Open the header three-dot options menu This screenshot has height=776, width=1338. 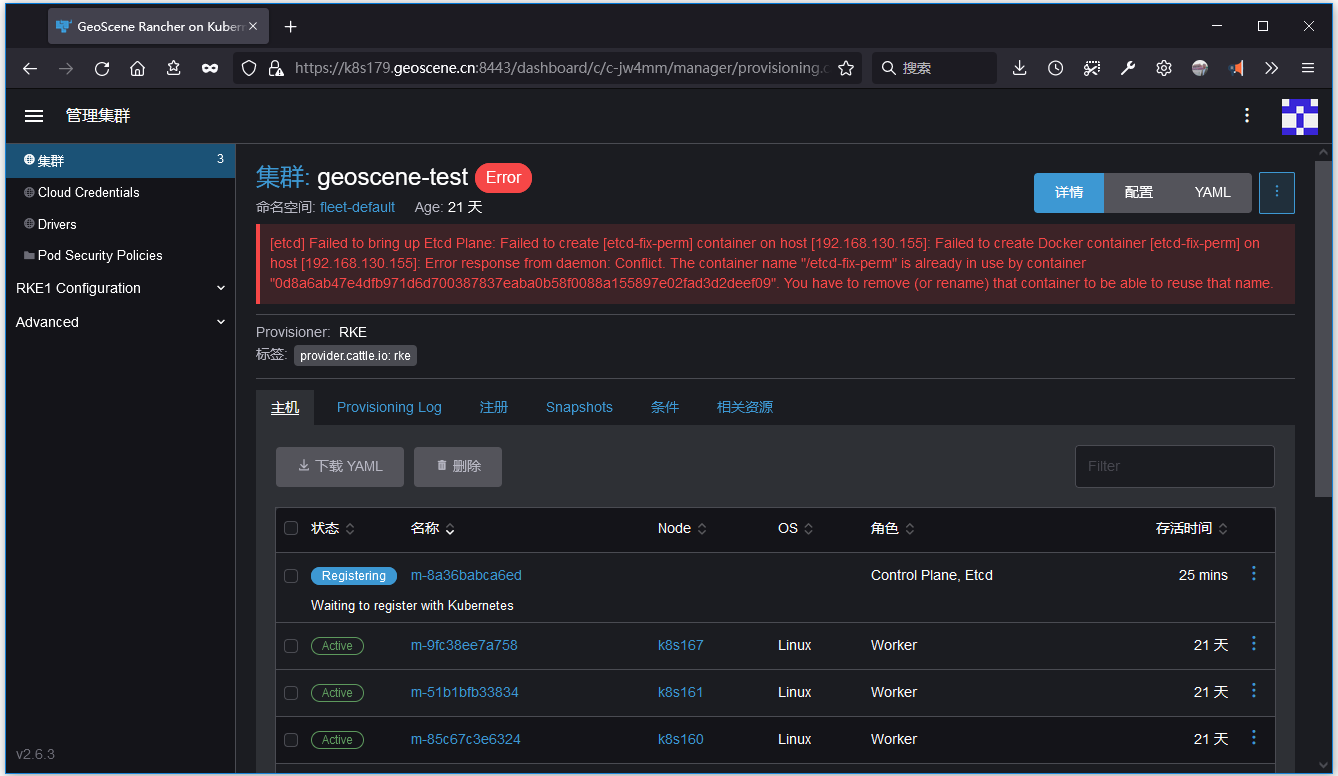(x=1247, y=115)
